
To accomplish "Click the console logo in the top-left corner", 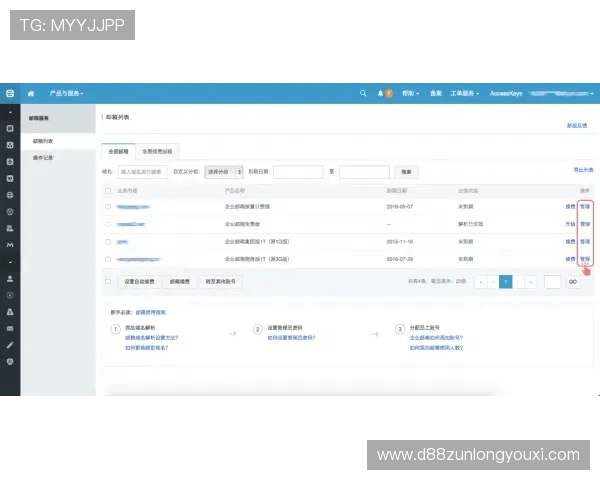I will 10,93.
